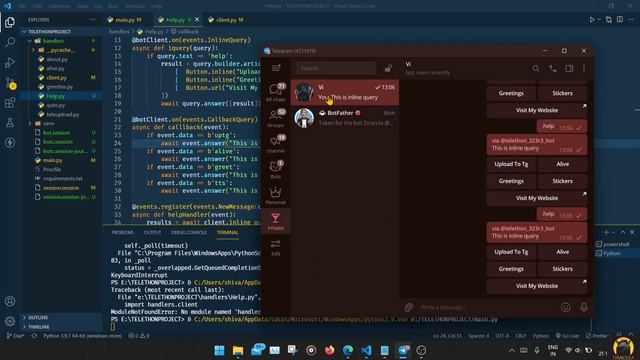This screenshot has width=640, height=360.
Task: Toggle Telegram right side panel
Action: click(x=569, y=69)
